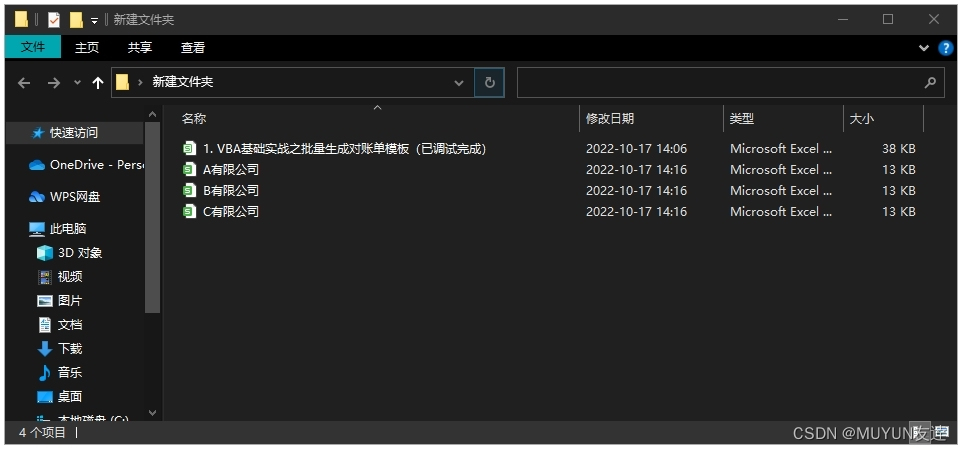Expand the address bar history dropdown
Viewport: 963px width, 451px height.
pos(458,82)
